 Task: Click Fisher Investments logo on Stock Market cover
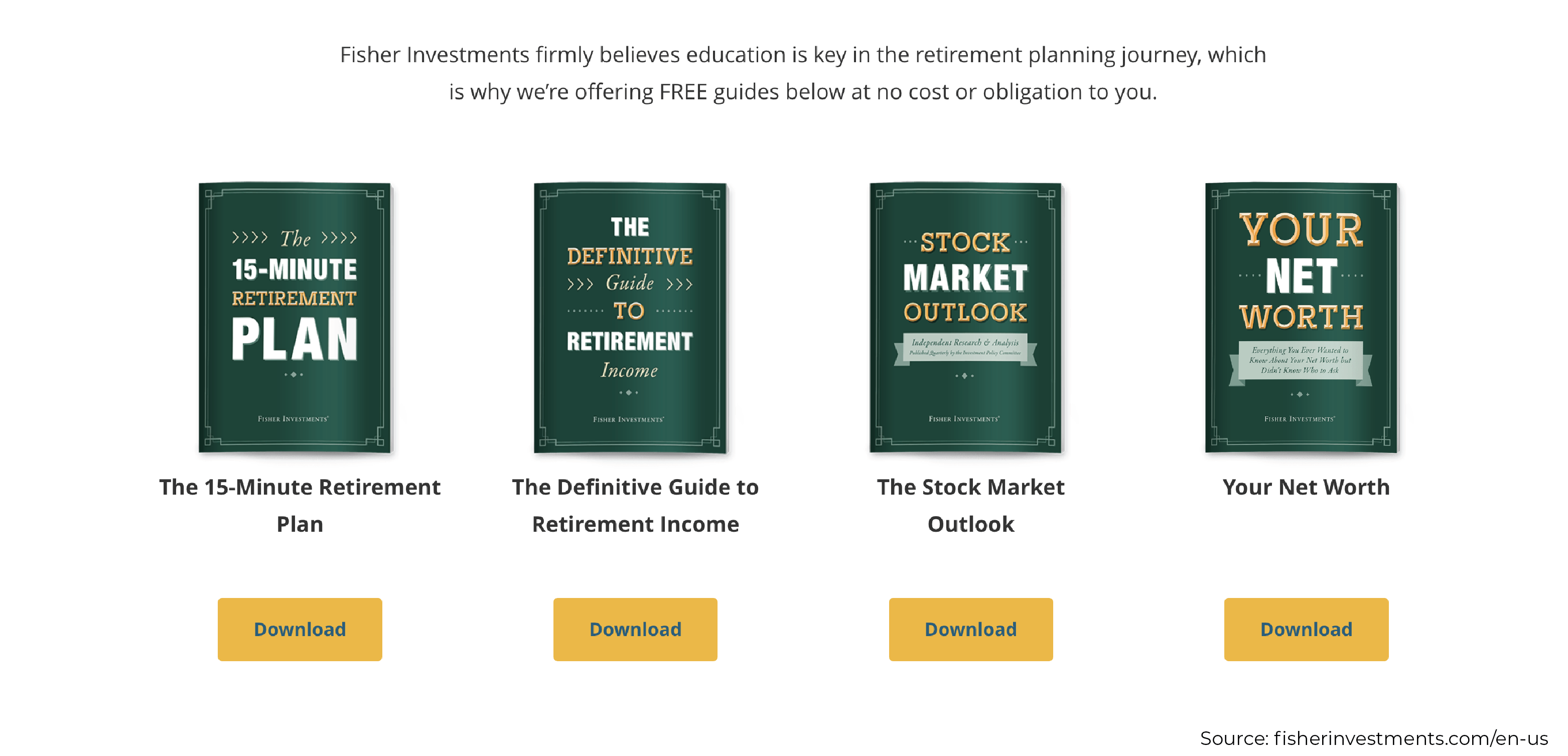964,419
